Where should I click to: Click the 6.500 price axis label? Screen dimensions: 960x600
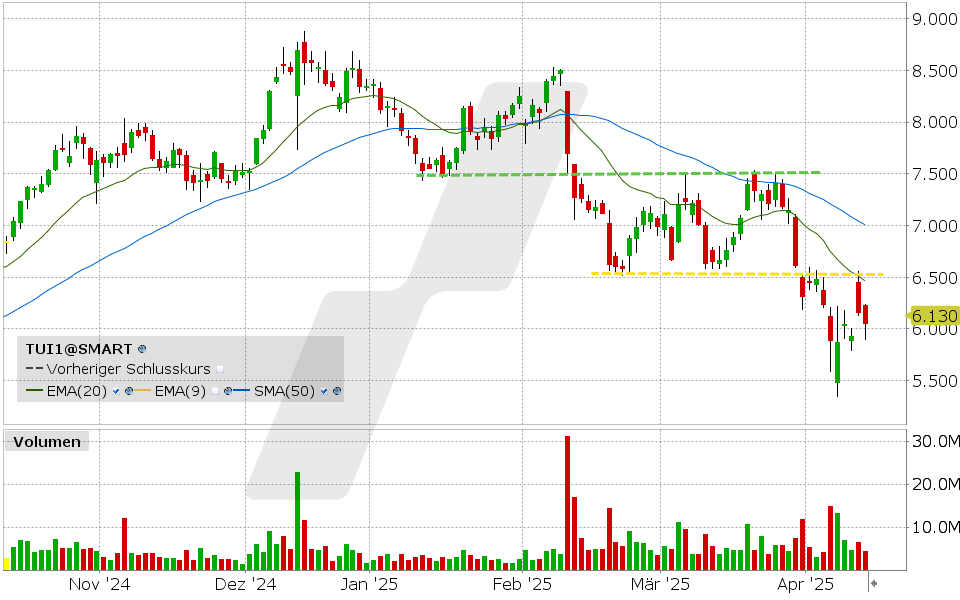pyautogui.click(x=934, y=278)
